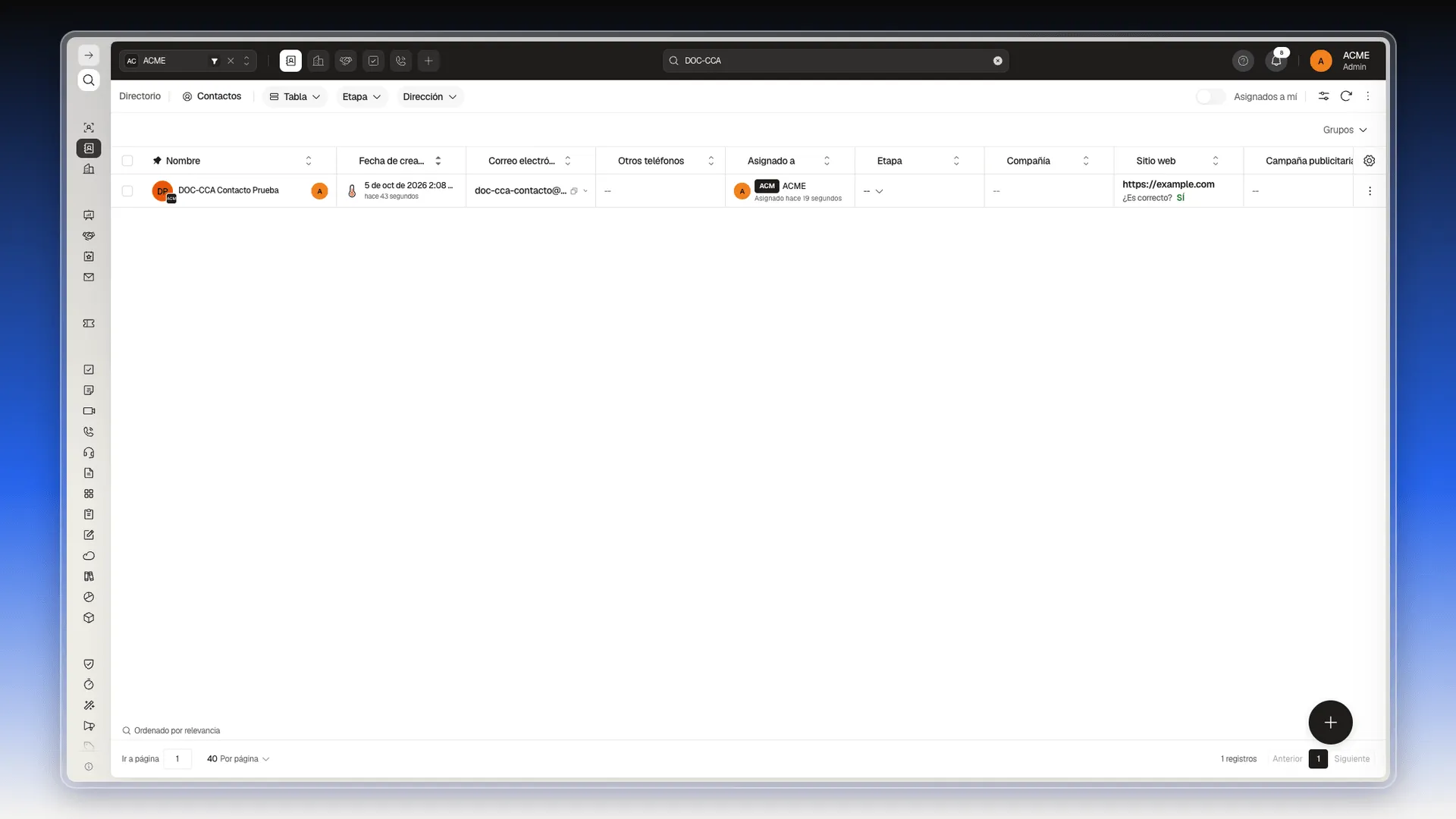Open the mail icon in sidebar
The width and height of the screenshot is (1456, 819).
89,278
